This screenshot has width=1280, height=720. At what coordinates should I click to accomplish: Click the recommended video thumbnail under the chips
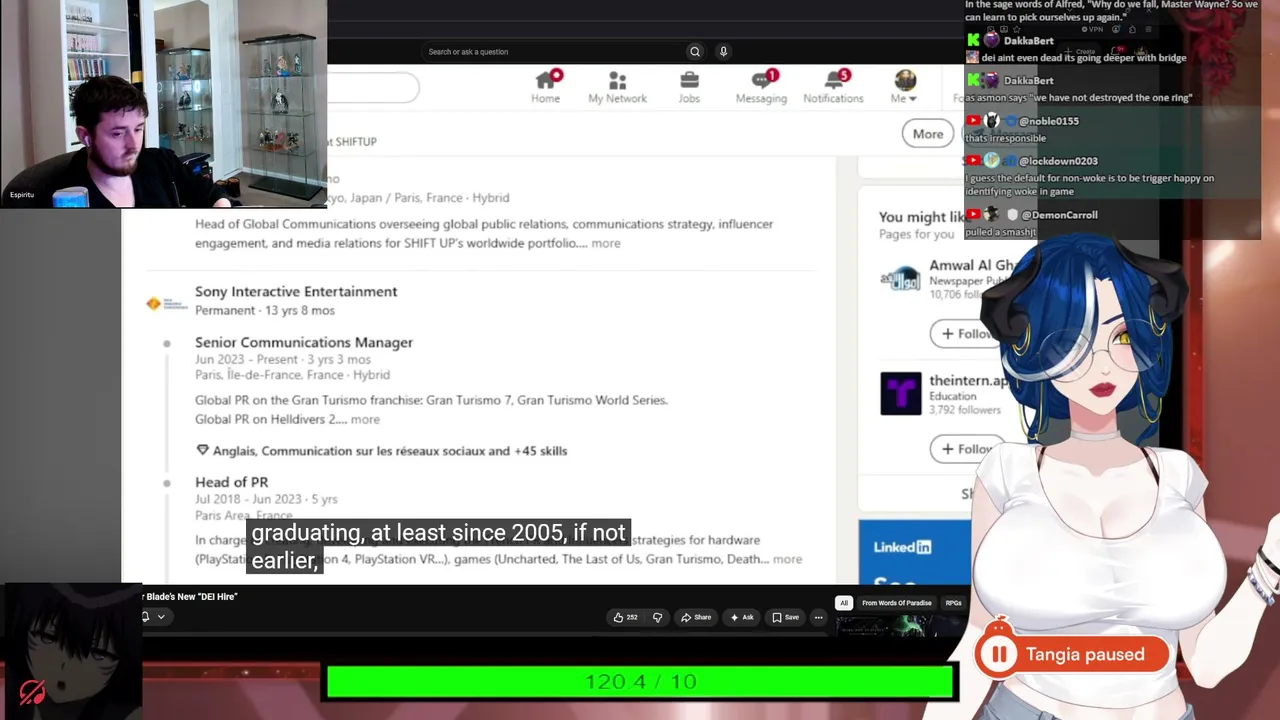point(897,627)
